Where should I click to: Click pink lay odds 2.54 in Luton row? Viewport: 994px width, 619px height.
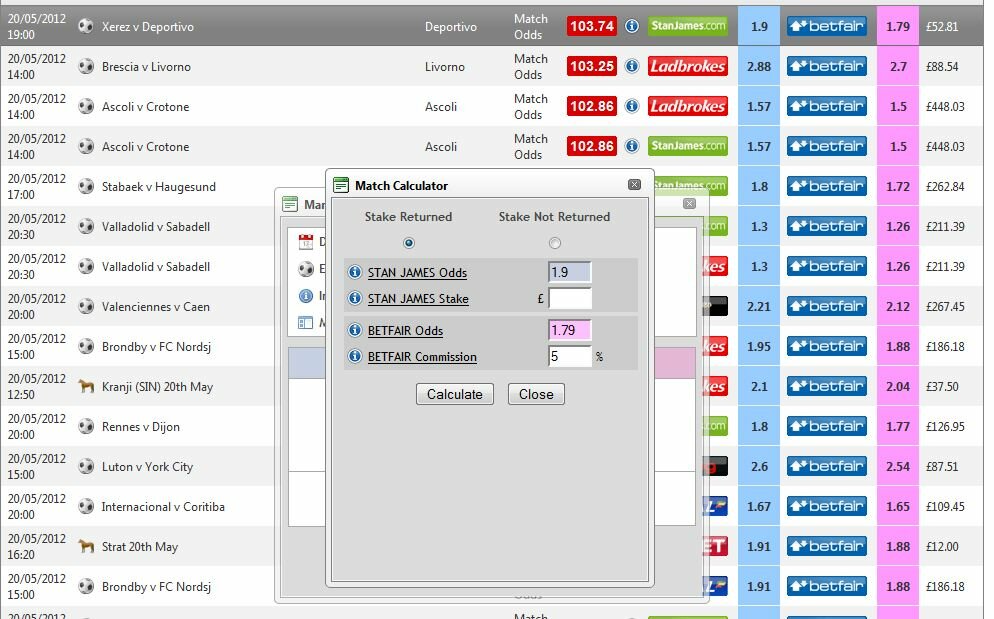[898, 466]
